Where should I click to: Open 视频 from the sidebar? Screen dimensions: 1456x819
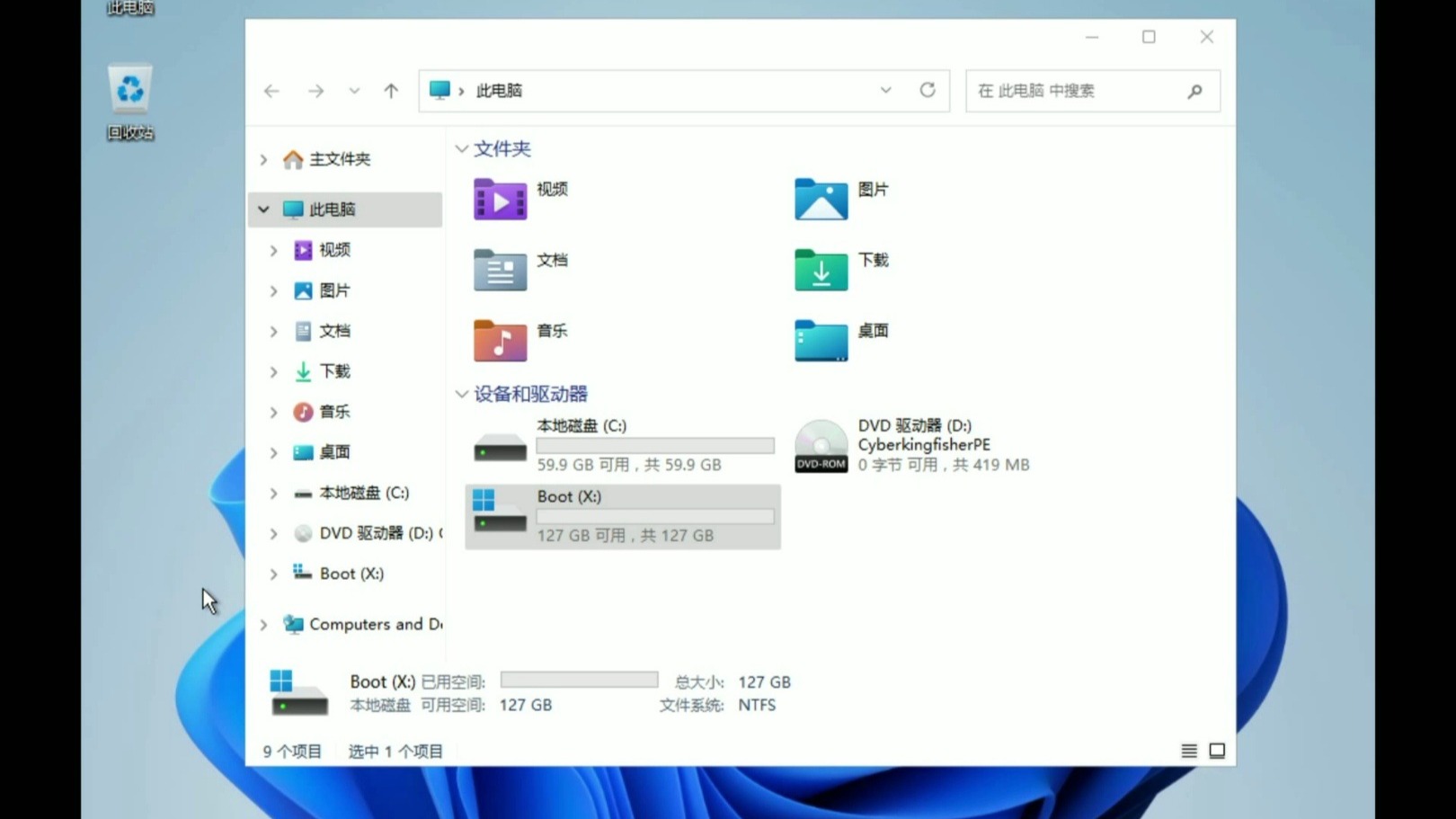point(323,250)
